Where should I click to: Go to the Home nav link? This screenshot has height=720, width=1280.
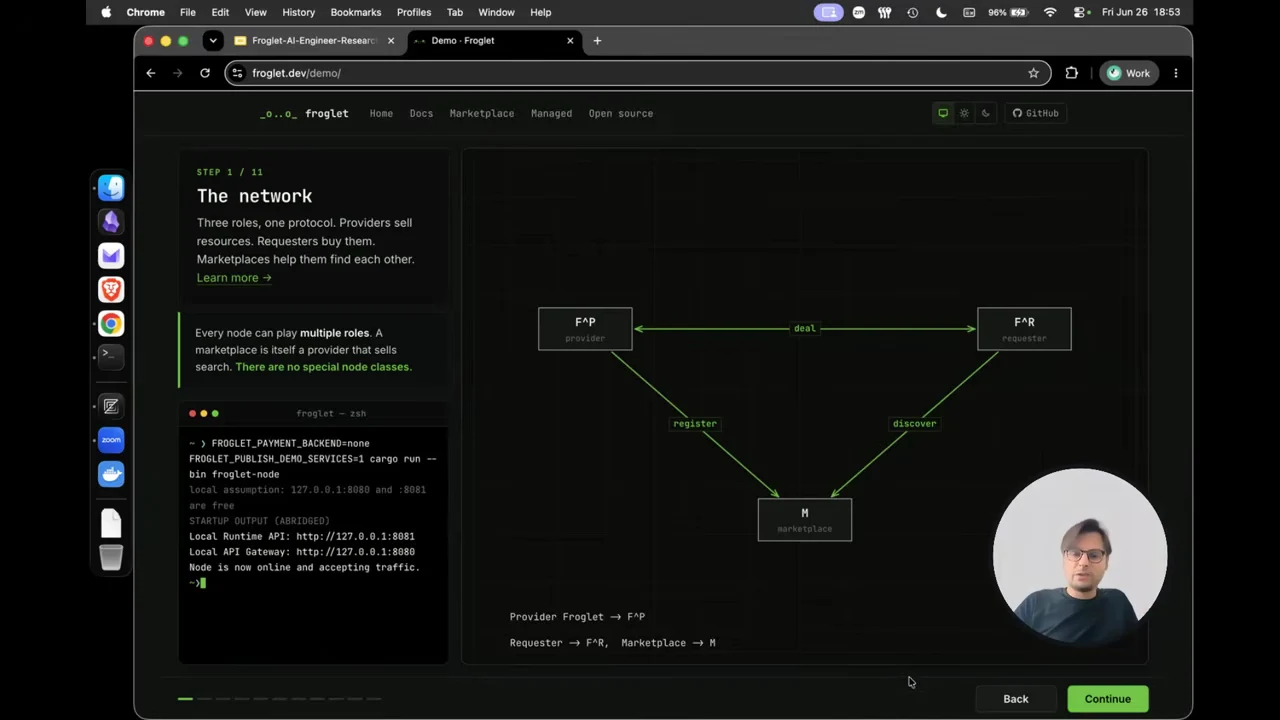(381, 113)
